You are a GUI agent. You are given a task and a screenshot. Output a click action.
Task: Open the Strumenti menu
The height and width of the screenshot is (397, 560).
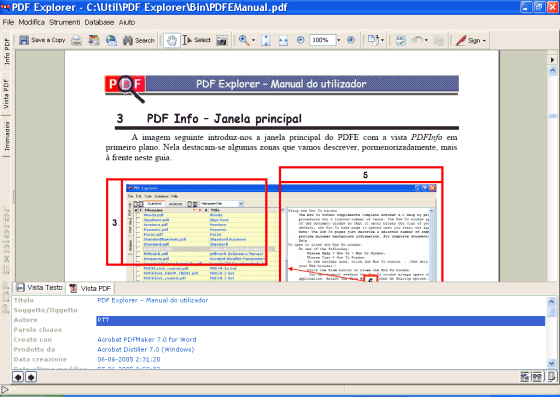tap(65, 22)
